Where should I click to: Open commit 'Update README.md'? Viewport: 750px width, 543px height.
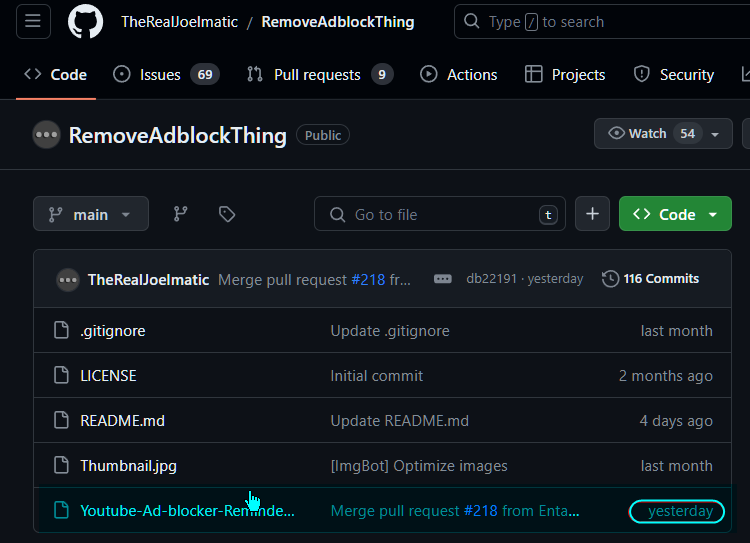pyautogui.click(x=399, y=421)
